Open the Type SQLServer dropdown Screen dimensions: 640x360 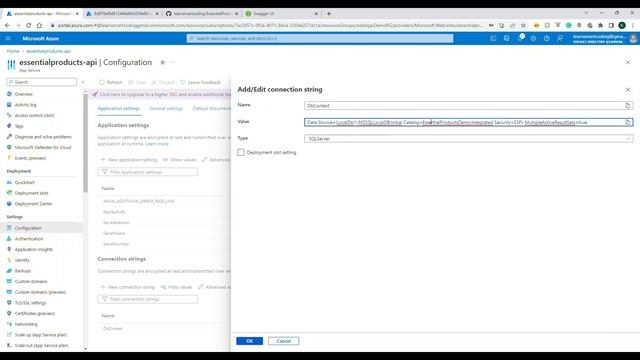pyautogui.click(x=469, y=139)
